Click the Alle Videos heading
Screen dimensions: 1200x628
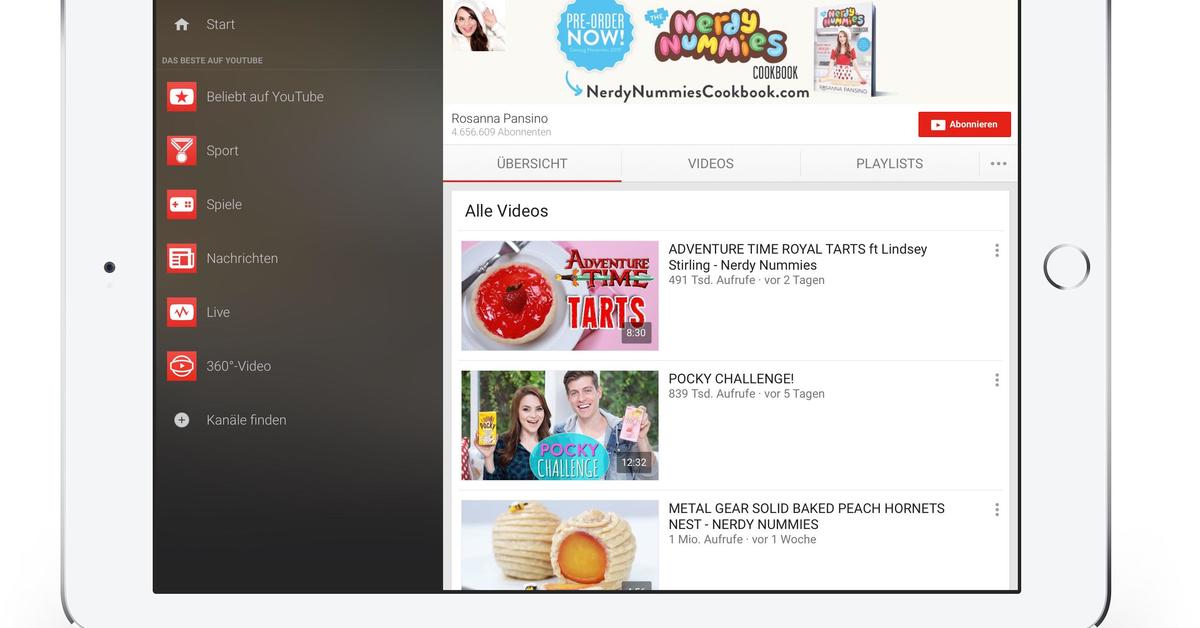point(507,211)
